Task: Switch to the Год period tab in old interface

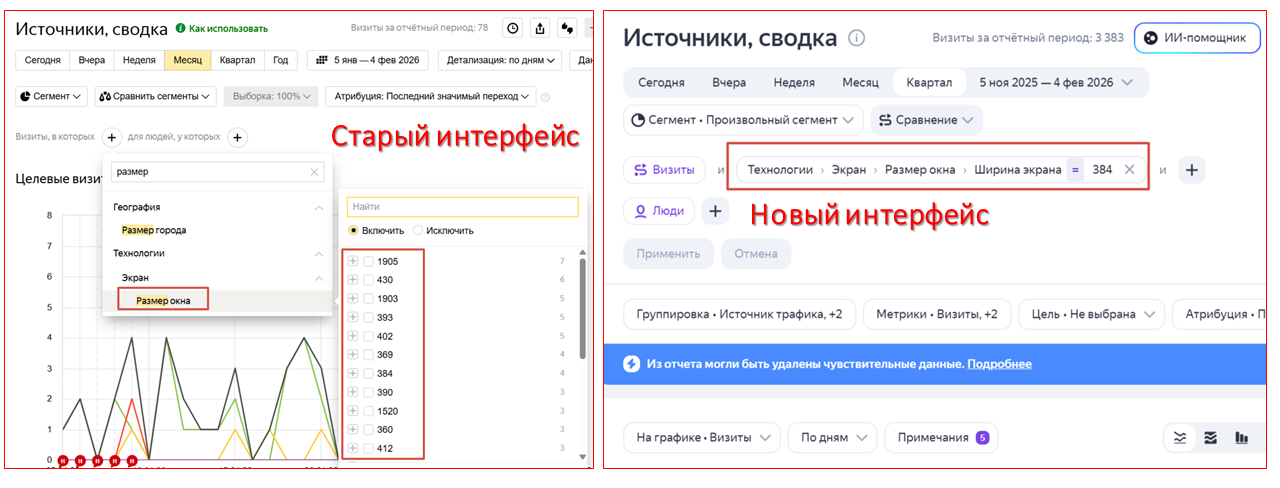Action: pos(281,60)
